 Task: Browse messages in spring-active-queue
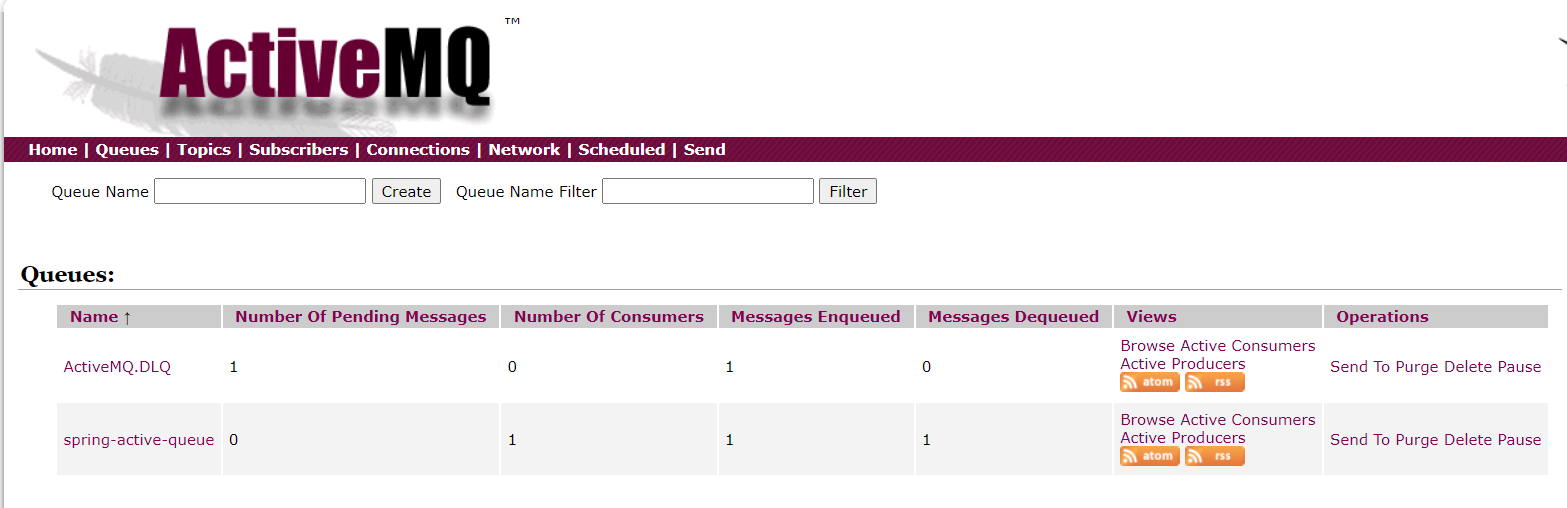(1147, 420)
